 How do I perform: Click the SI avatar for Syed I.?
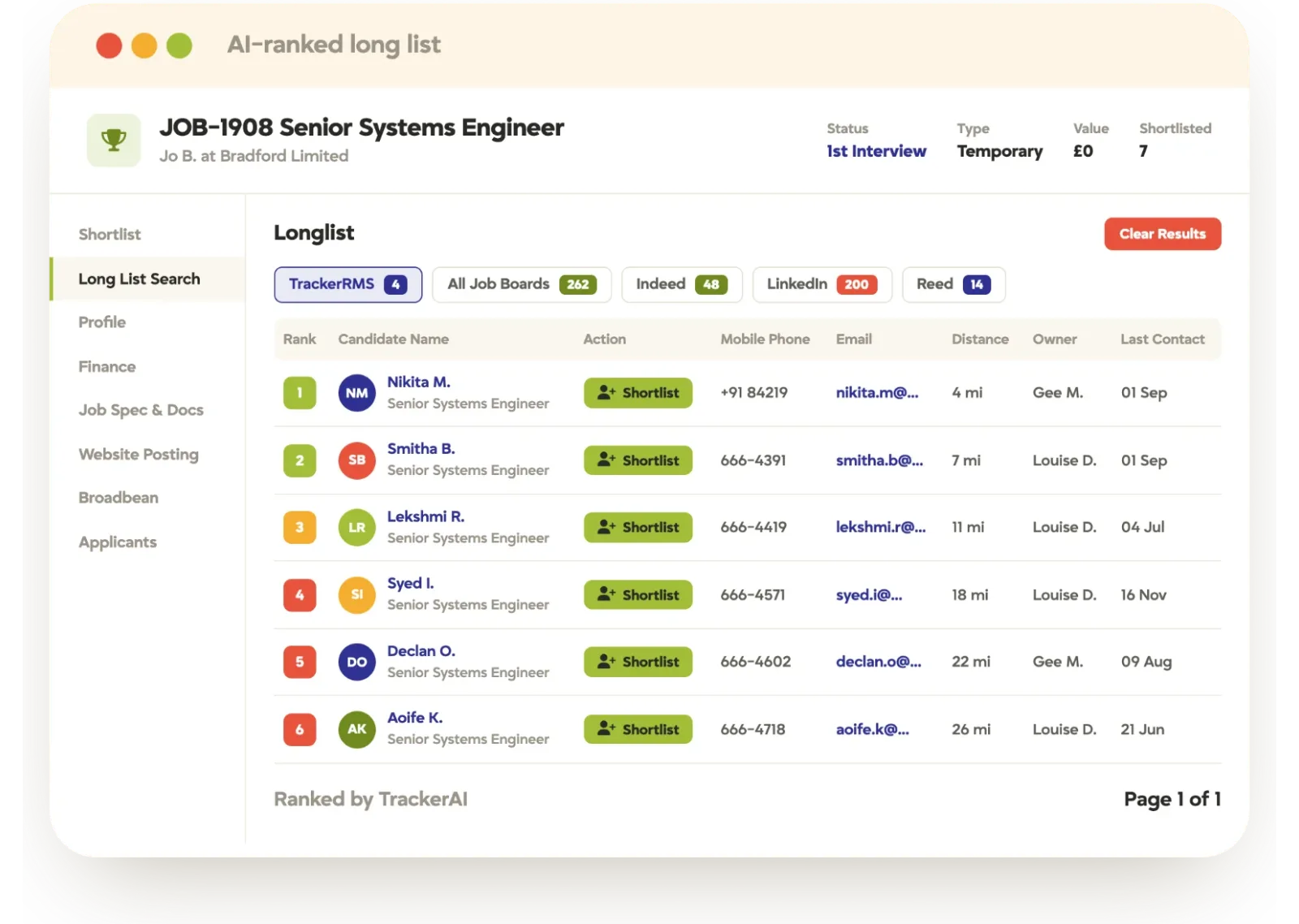(356, 595)
